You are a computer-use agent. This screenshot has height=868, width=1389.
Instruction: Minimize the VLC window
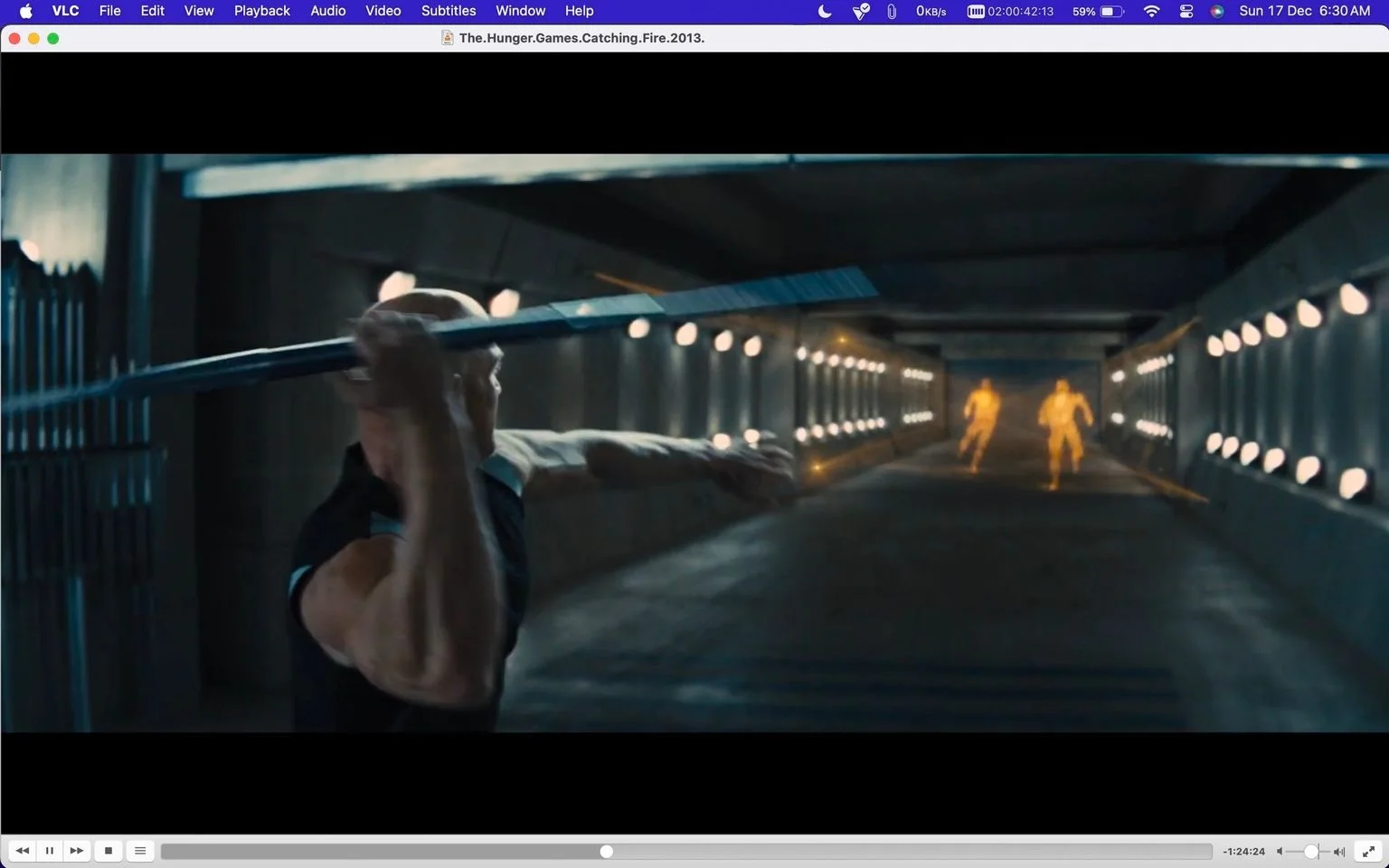click(33, 38)
